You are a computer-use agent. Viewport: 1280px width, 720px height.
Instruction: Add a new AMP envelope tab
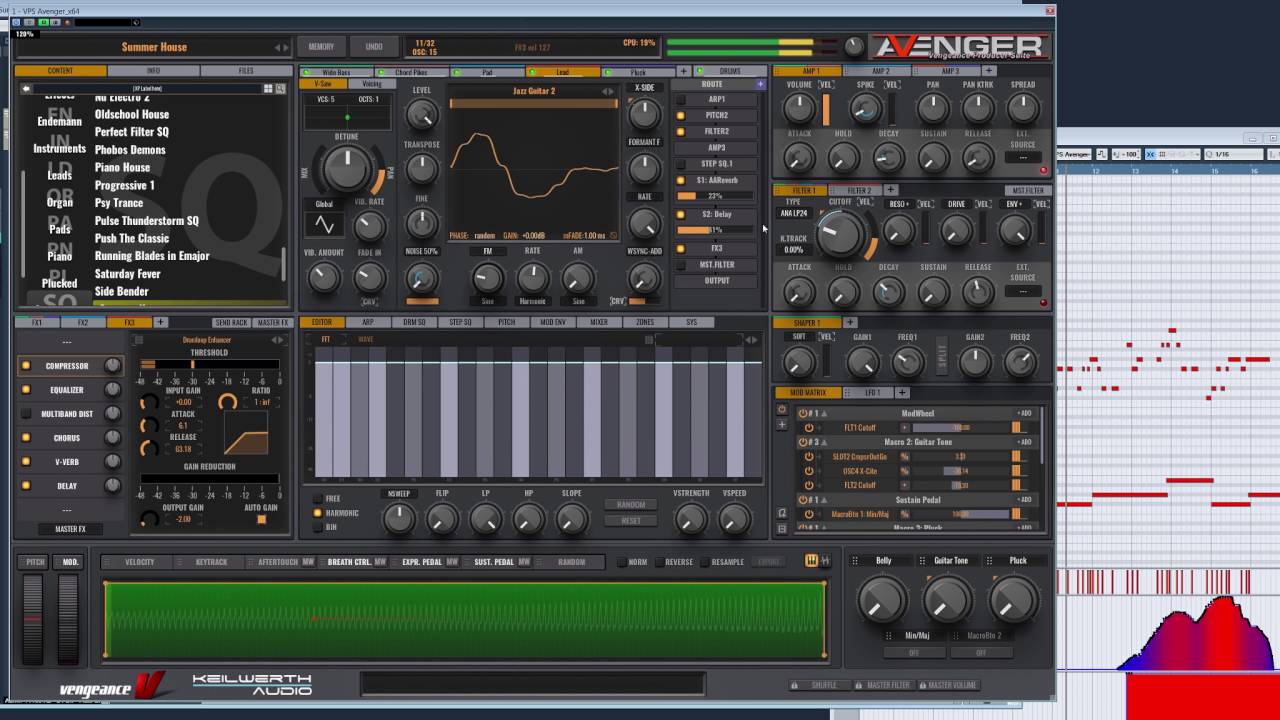coord(988,71)
